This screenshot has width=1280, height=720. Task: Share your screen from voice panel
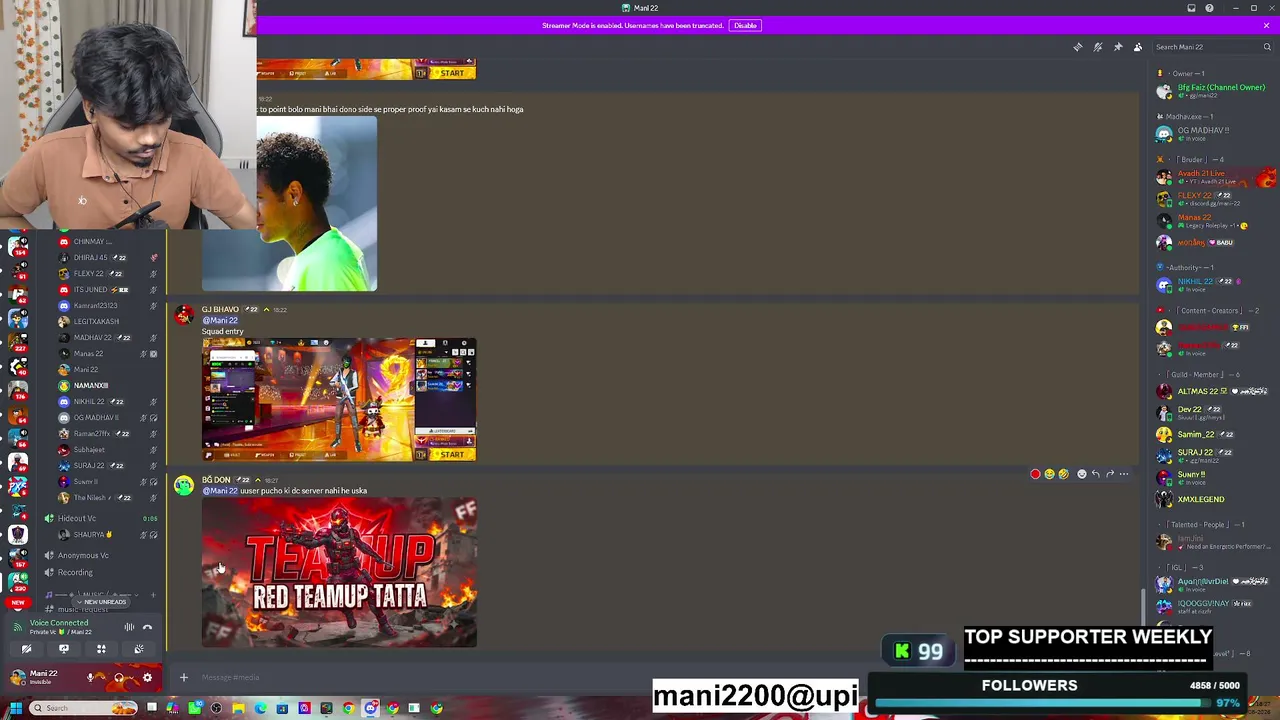[x=63, y=649]
